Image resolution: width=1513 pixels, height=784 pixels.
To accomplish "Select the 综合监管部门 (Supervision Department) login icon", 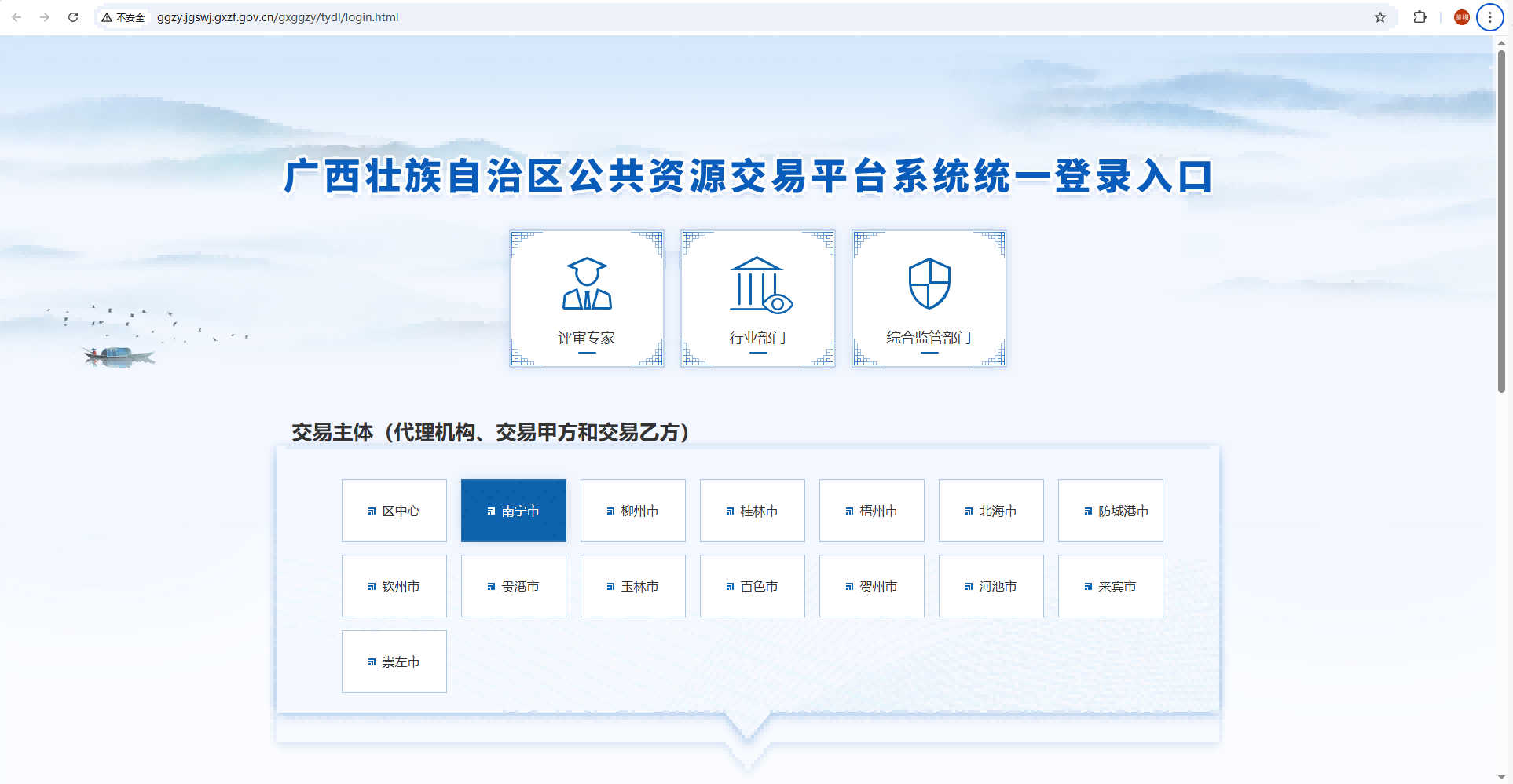I will point(929,299).
